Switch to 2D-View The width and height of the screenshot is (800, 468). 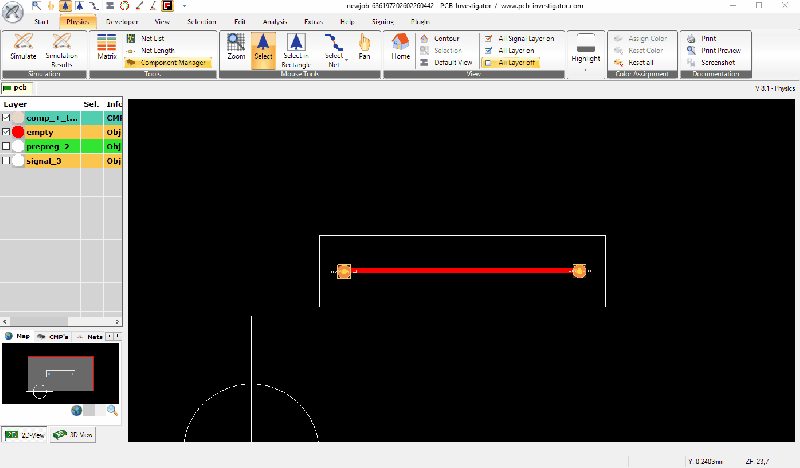pos(24,435)
